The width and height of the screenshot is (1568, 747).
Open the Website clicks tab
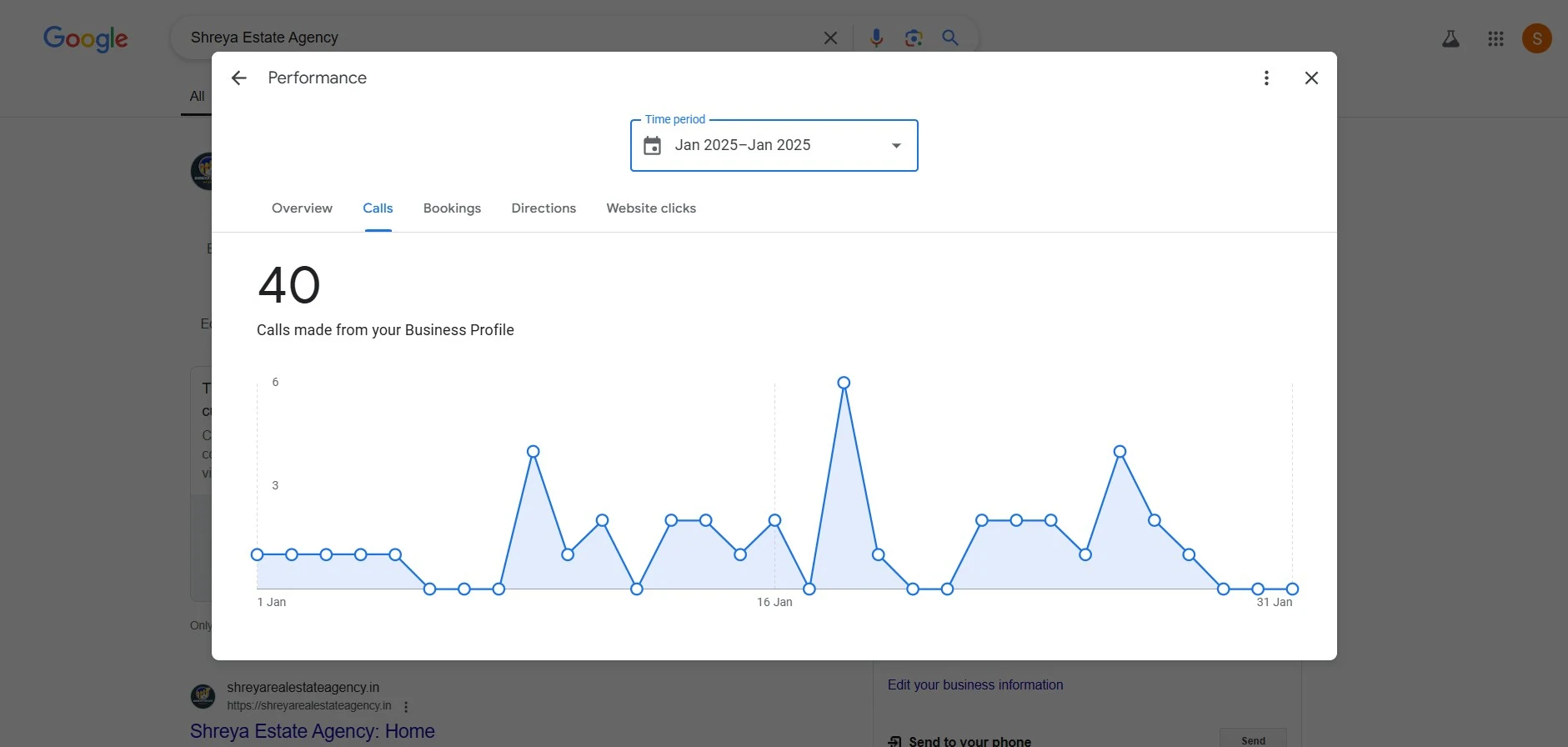tap(651, 208)
